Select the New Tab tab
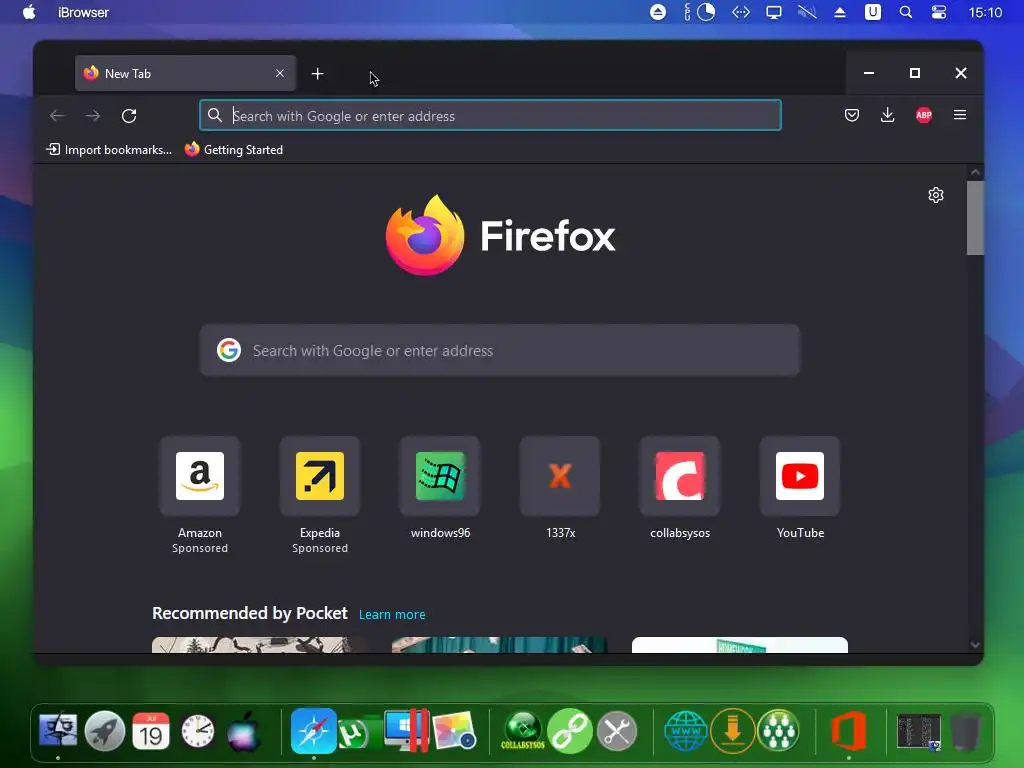Image resolution: width=1024 pixels, height=768 pixels. click(185, 73)
